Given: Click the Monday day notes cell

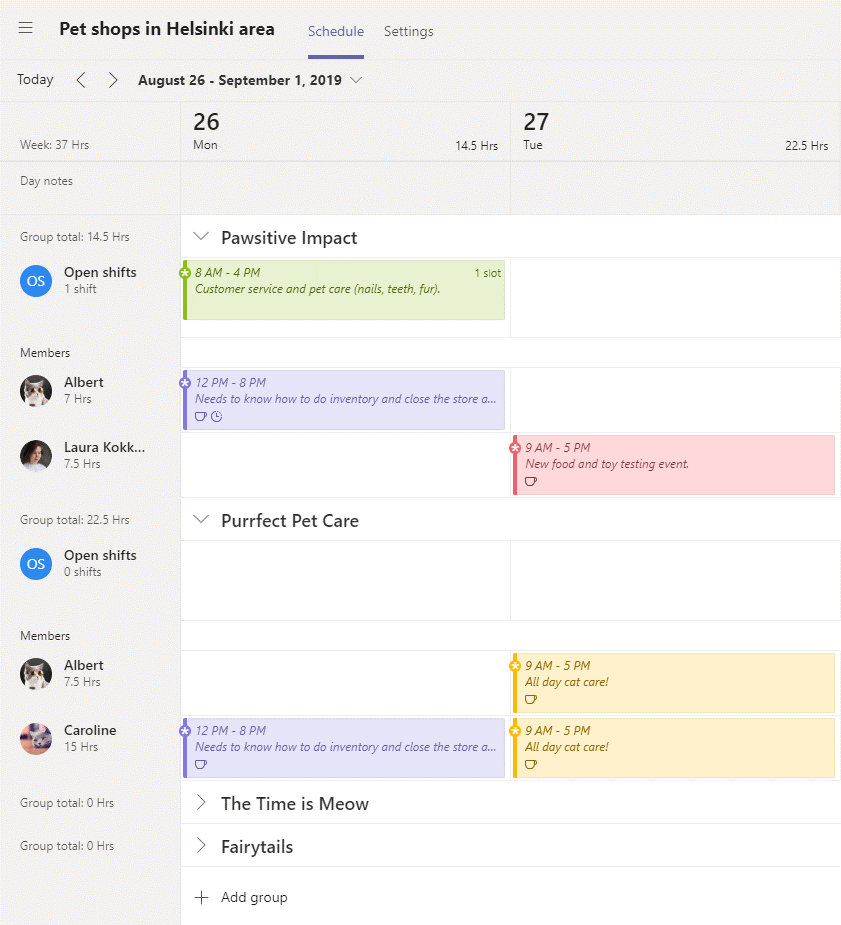Looking at the screenshot, I should click(x=346, y=188).
